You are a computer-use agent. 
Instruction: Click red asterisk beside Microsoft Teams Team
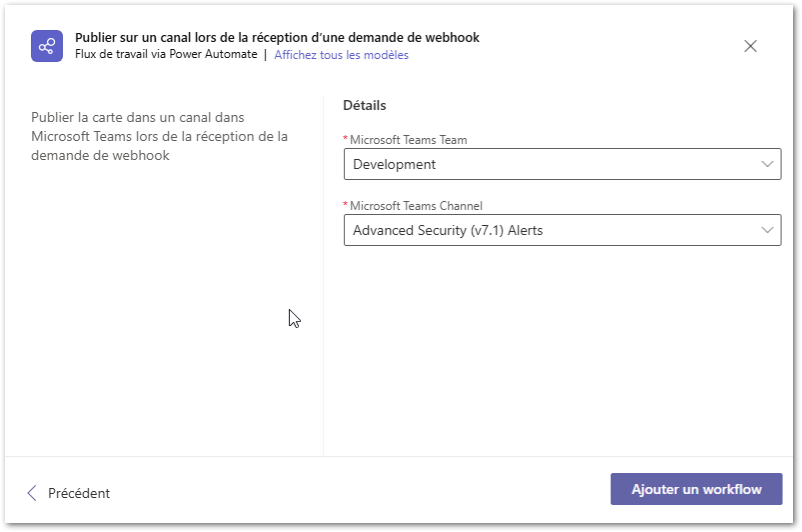click(x=346, y=140)
